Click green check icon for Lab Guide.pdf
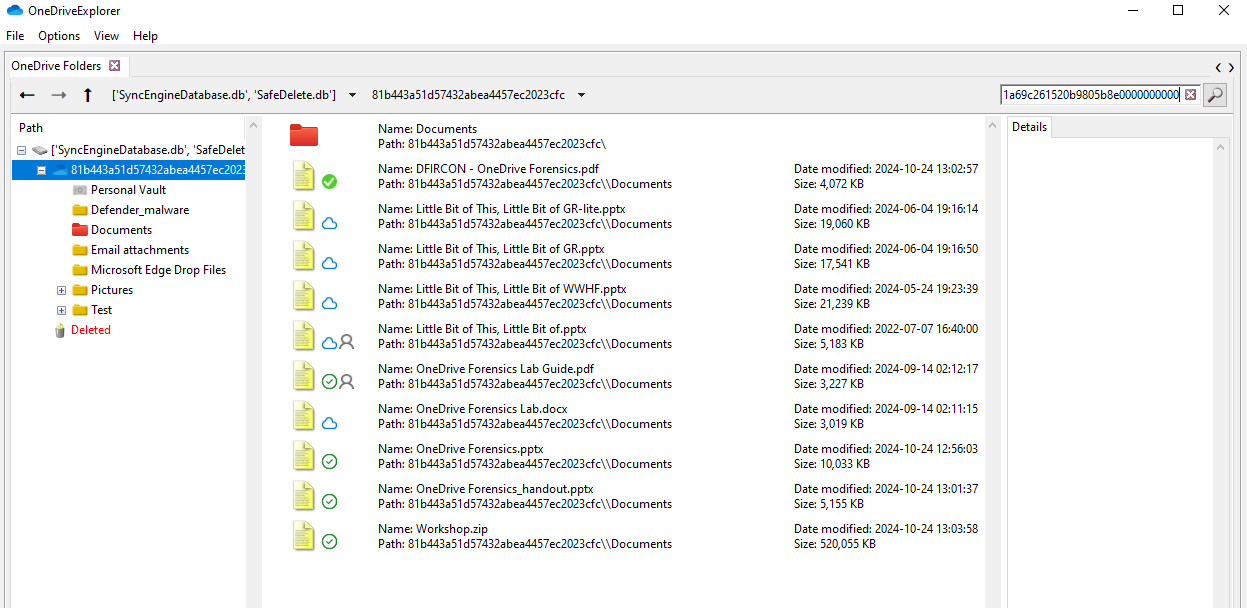The height and width of the screenshot is (608, 1247). click(329, 382)
